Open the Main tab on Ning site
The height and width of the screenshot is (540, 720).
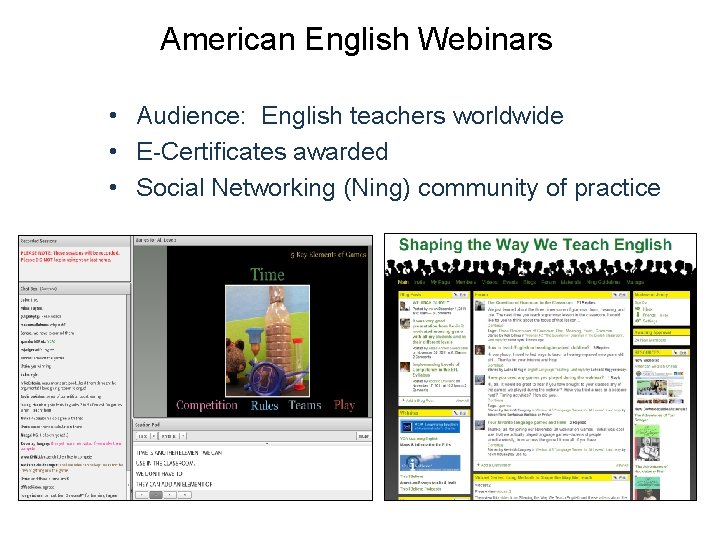click(403, 282)
